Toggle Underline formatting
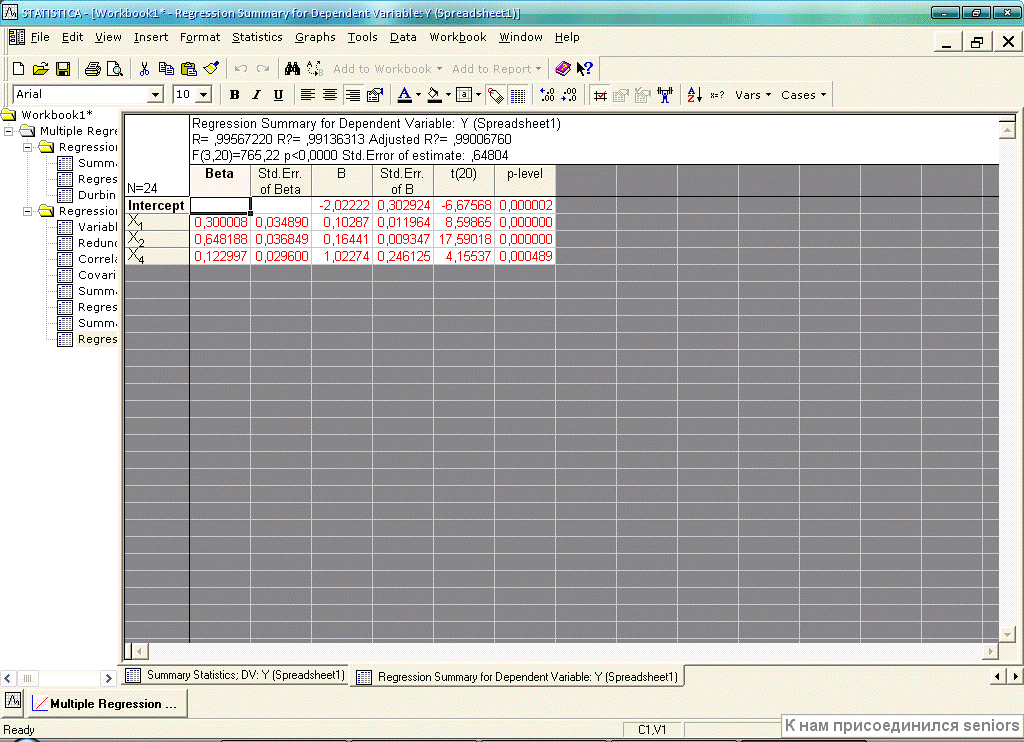Viewport: 1024px width, 742px height. (278, 95)
